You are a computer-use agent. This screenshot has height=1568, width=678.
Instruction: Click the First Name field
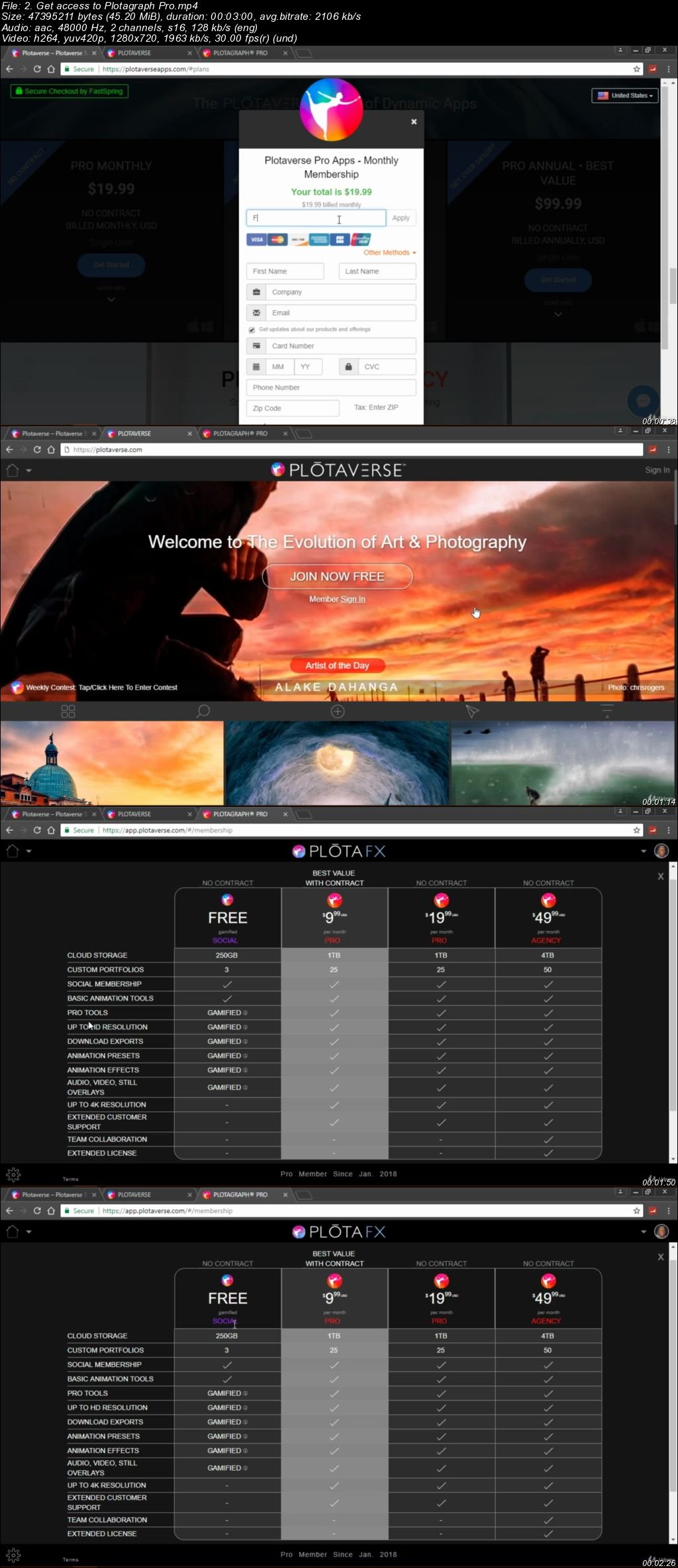[x=285, y=271]
